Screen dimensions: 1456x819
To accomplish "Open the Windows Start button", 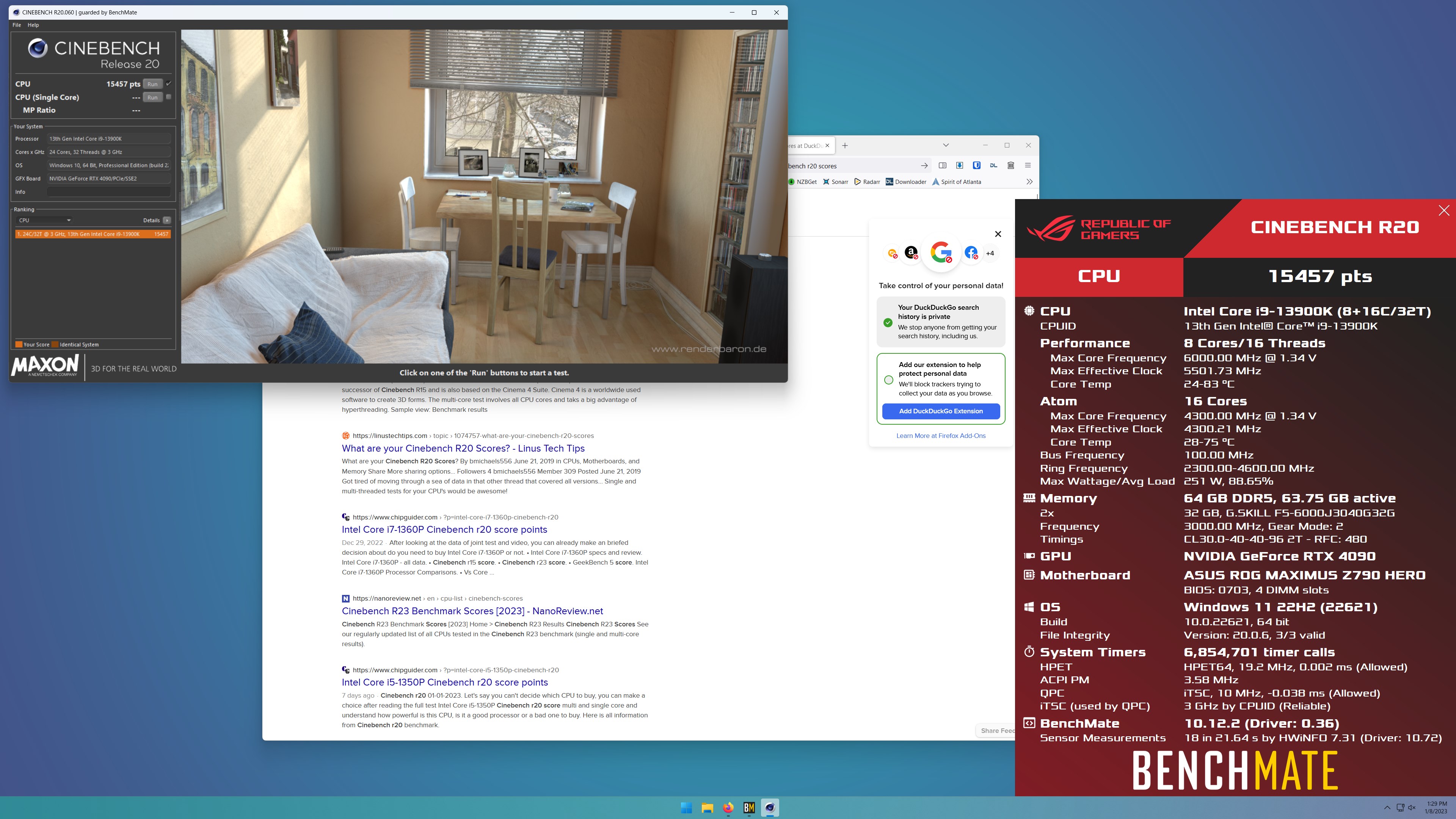I will point(686,808).
